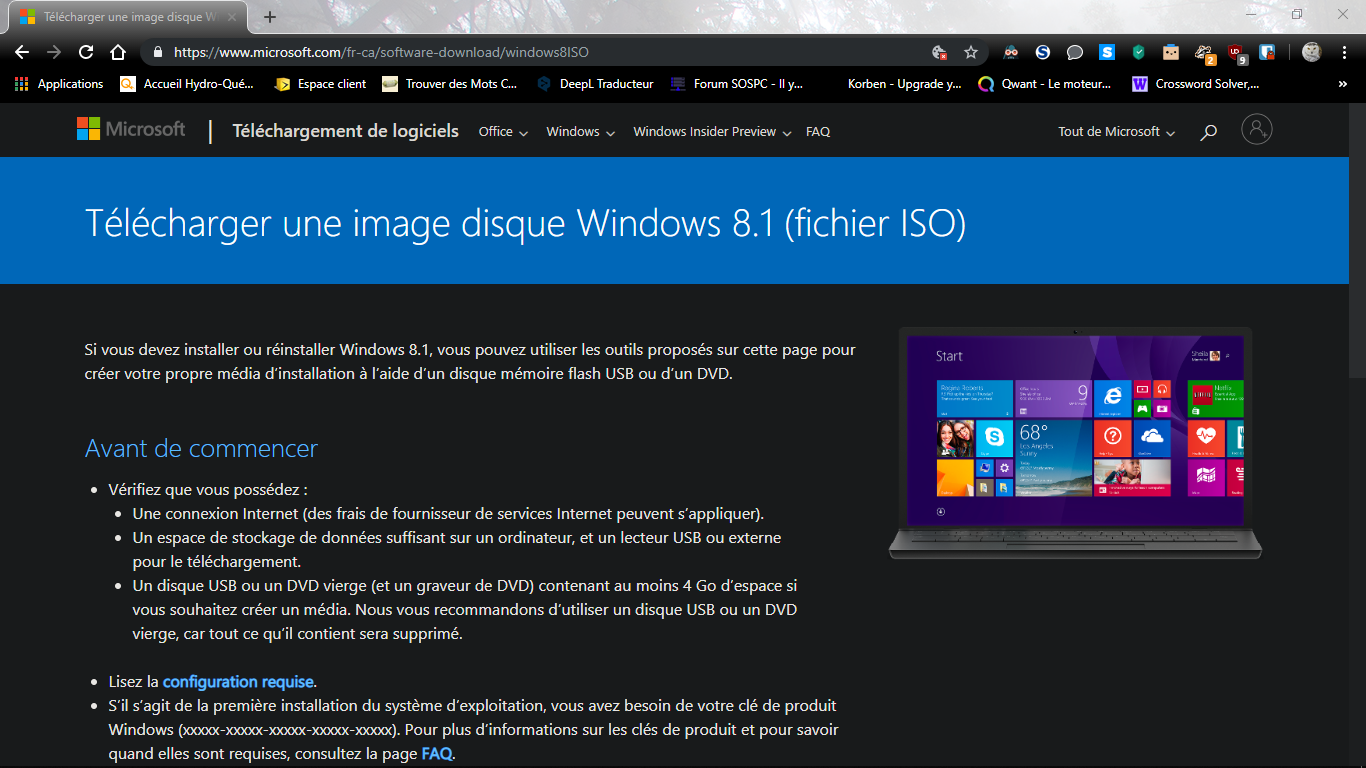
Task: Click the bullet starting "Une connexion Internet"
Action: point(448,514)
